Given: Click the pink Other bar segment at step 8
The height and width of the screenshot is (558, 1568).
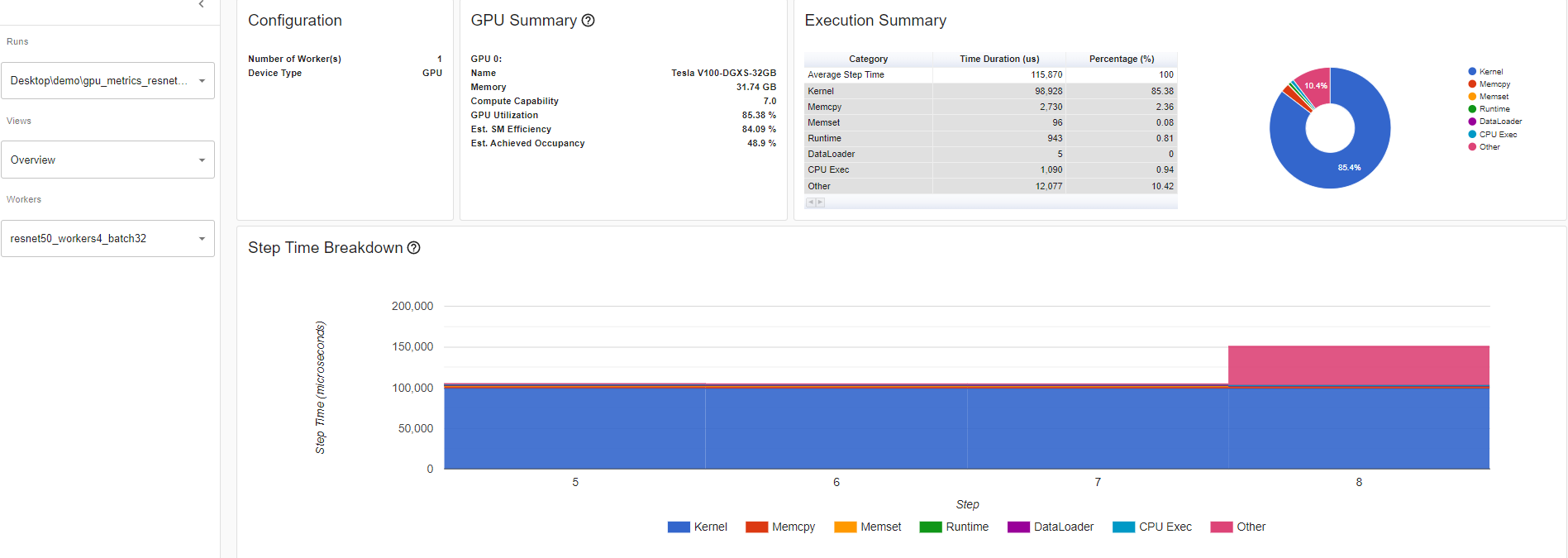Looking at the screenshot, I should (x=1358, y=365).
